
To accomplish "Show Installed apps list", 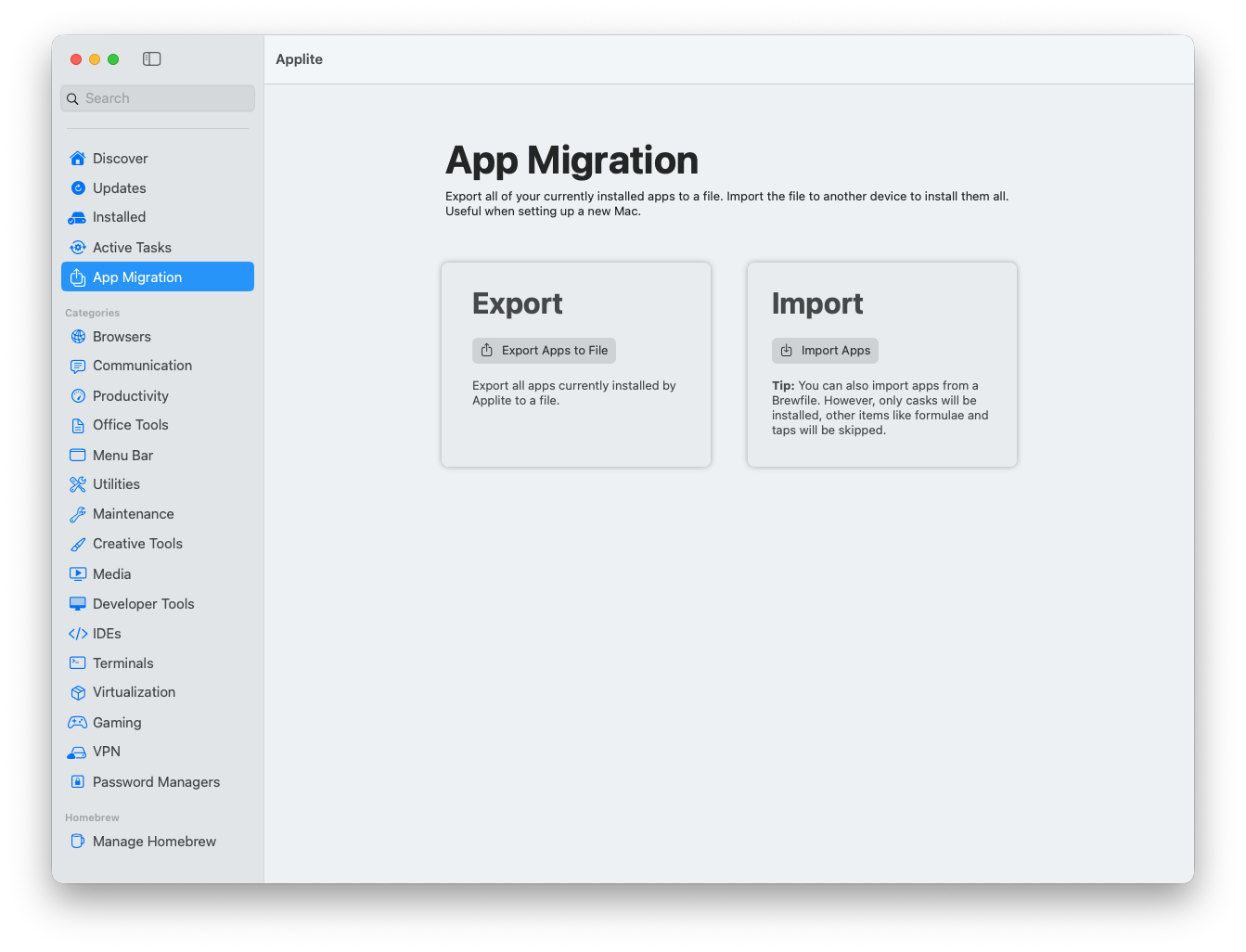I will point(158,217).
